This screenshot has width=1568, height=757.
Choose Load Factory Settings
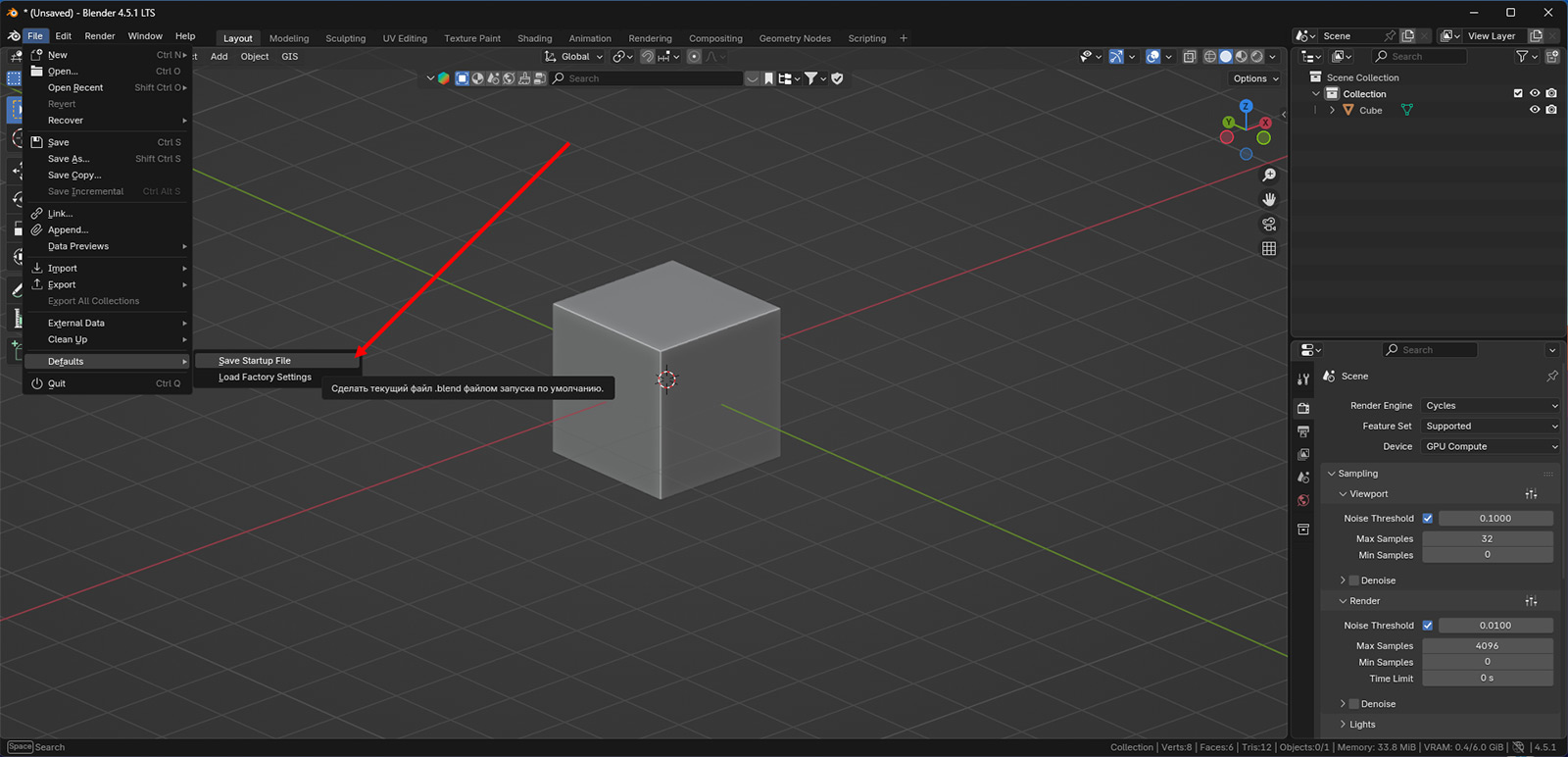point(265,378)
